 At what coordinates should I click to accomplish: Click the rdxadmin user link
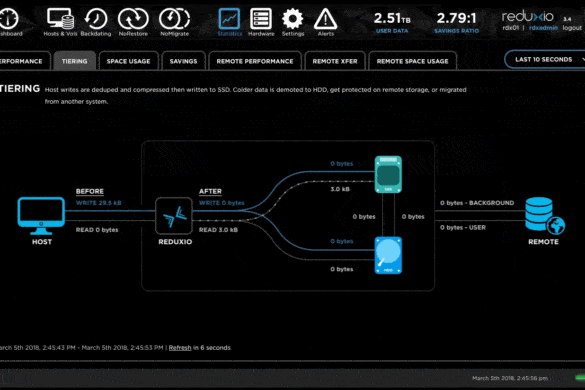pos(543,28)
